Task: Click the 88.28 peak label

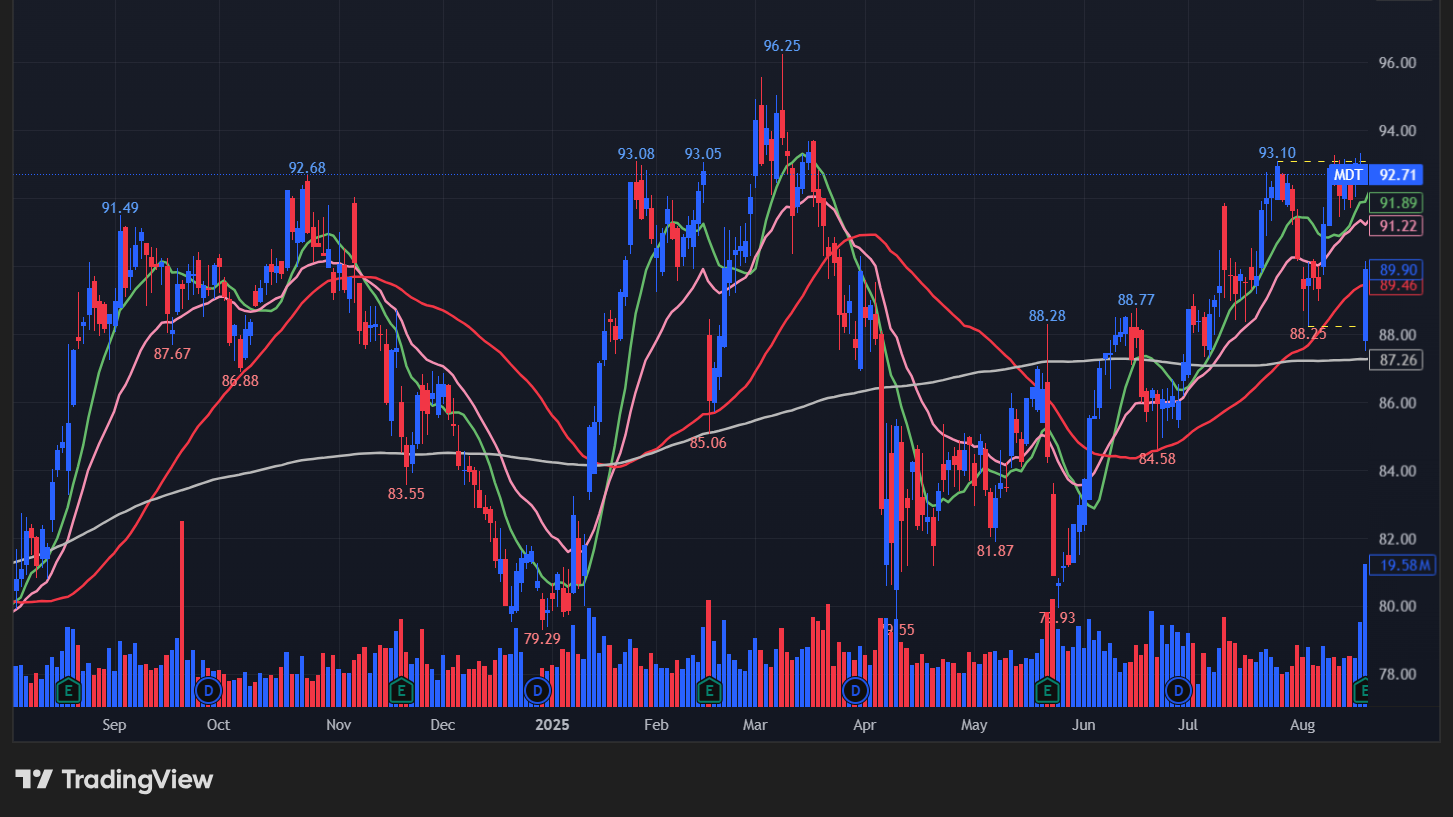Action: 1047,316
